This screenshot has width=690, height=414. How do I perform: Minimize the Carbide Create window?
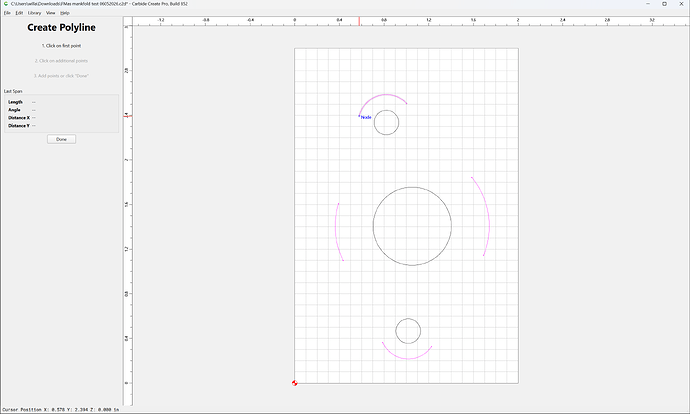point(648,4)
